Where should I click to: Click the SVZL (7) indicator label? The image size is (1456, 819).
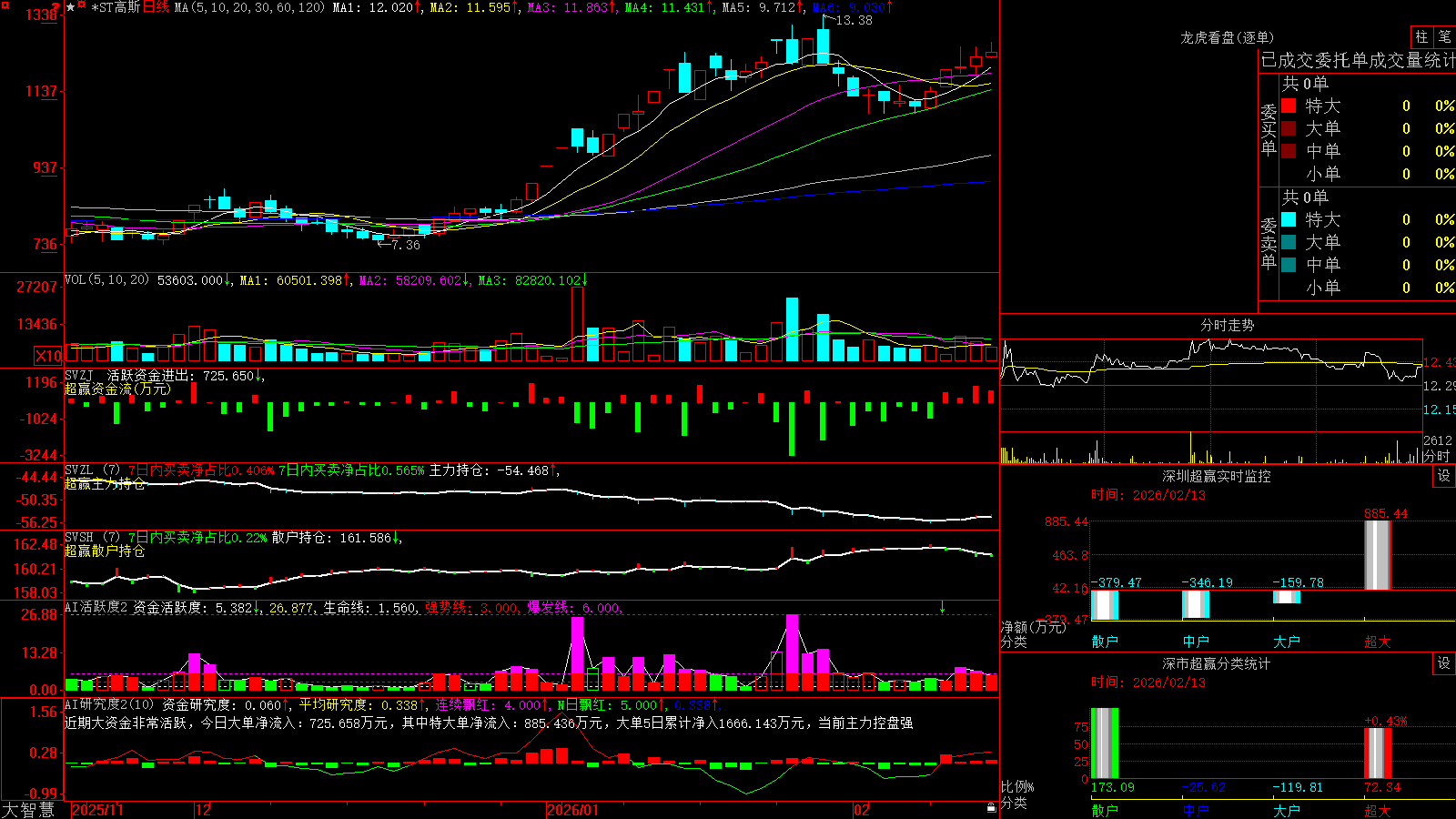tap(93, 470)
